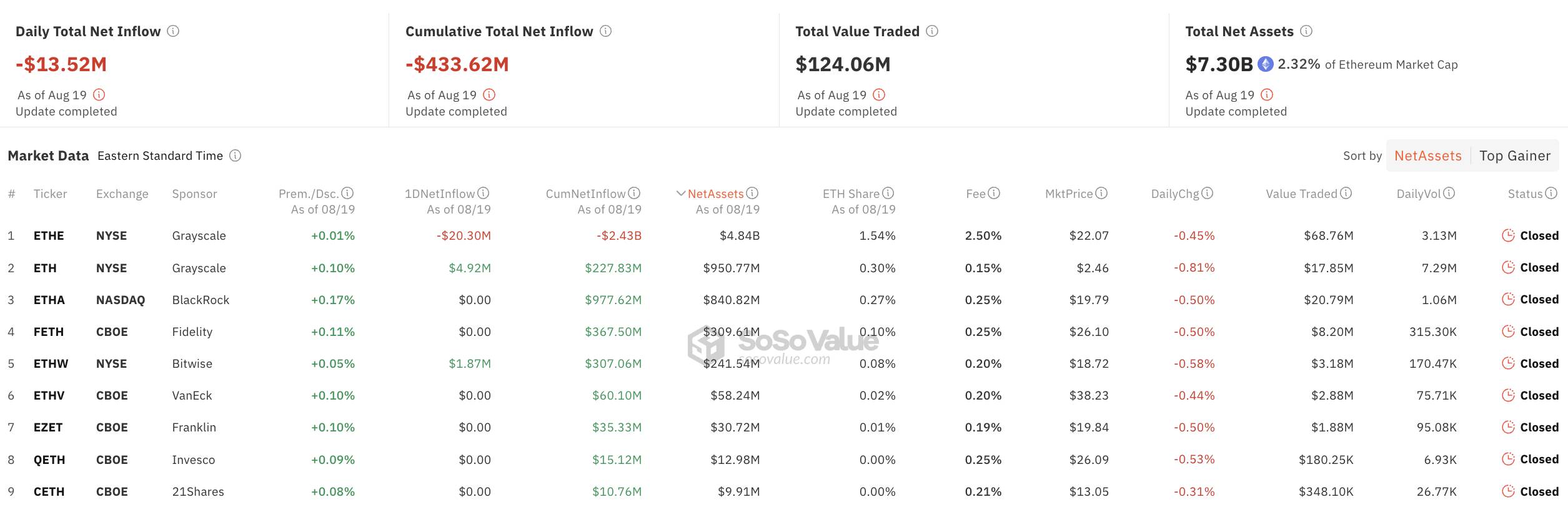Click info icon on 1DNetInflow column header
1568x512 pixels.
[x=483, y=194]
